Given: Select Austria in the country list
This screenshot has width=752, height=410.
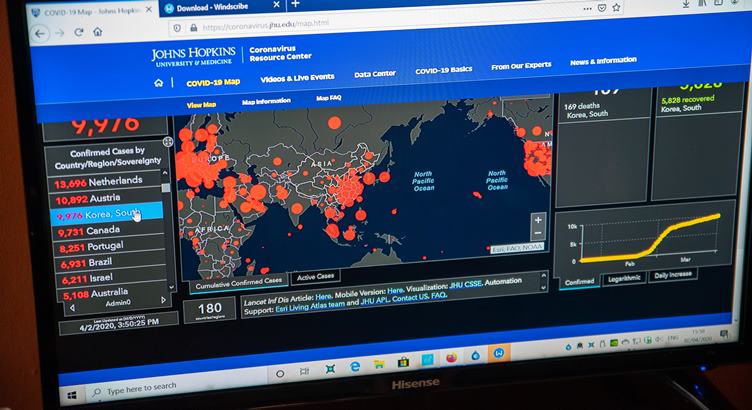Looking at the screenshot, I should click(106, 198).
